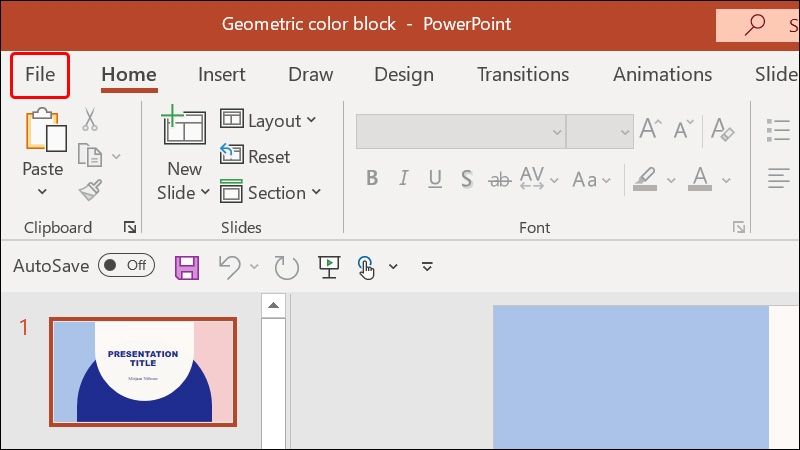This screenshot has height=450, width=800.
Task: Open the font size combo box
Action: coord(600,132)
